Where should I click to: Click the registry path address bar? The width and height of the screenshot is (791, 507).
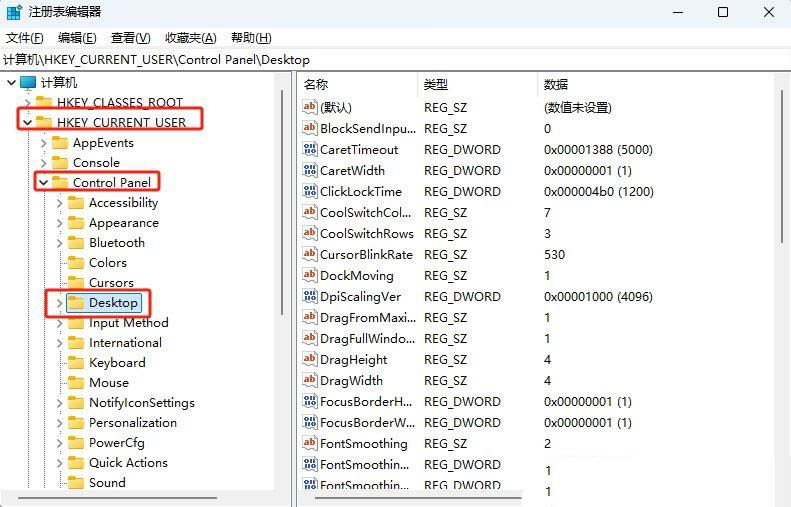coord(395,60)
